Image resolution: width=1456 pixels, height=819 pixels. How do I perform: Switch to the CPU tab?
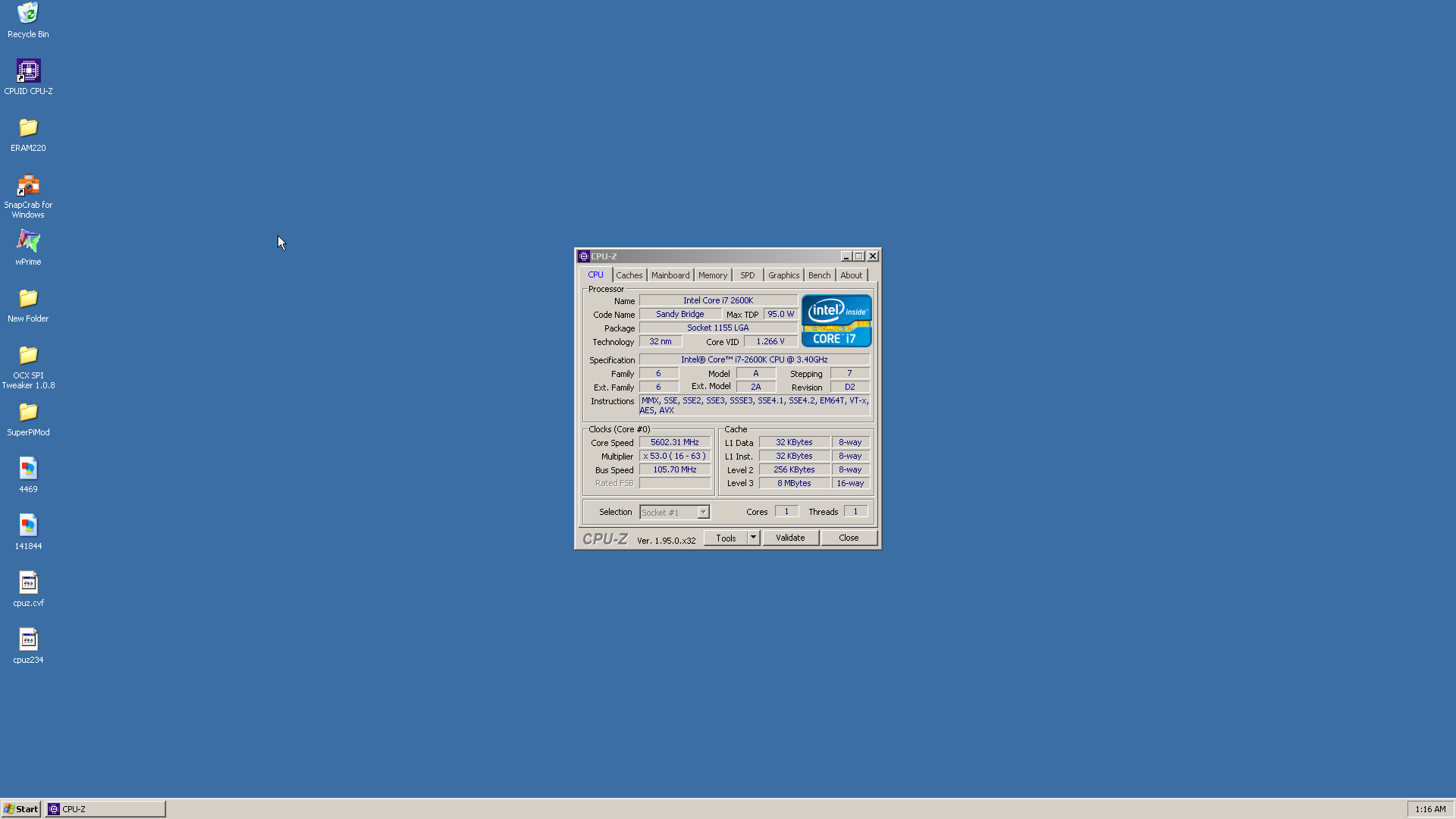pos(595,275)
